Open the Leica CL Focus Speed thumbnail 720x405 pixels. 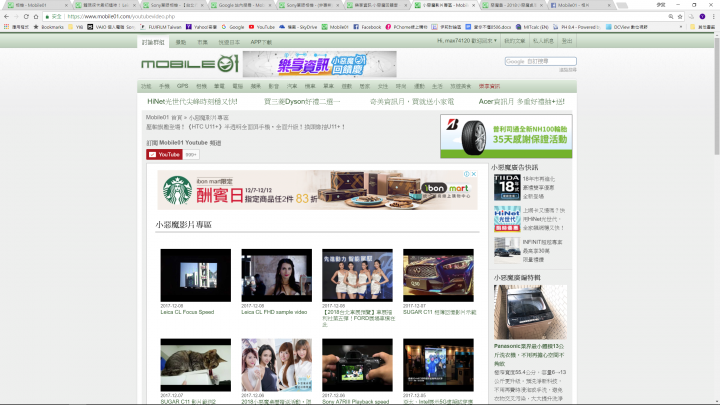click(196, 276)
